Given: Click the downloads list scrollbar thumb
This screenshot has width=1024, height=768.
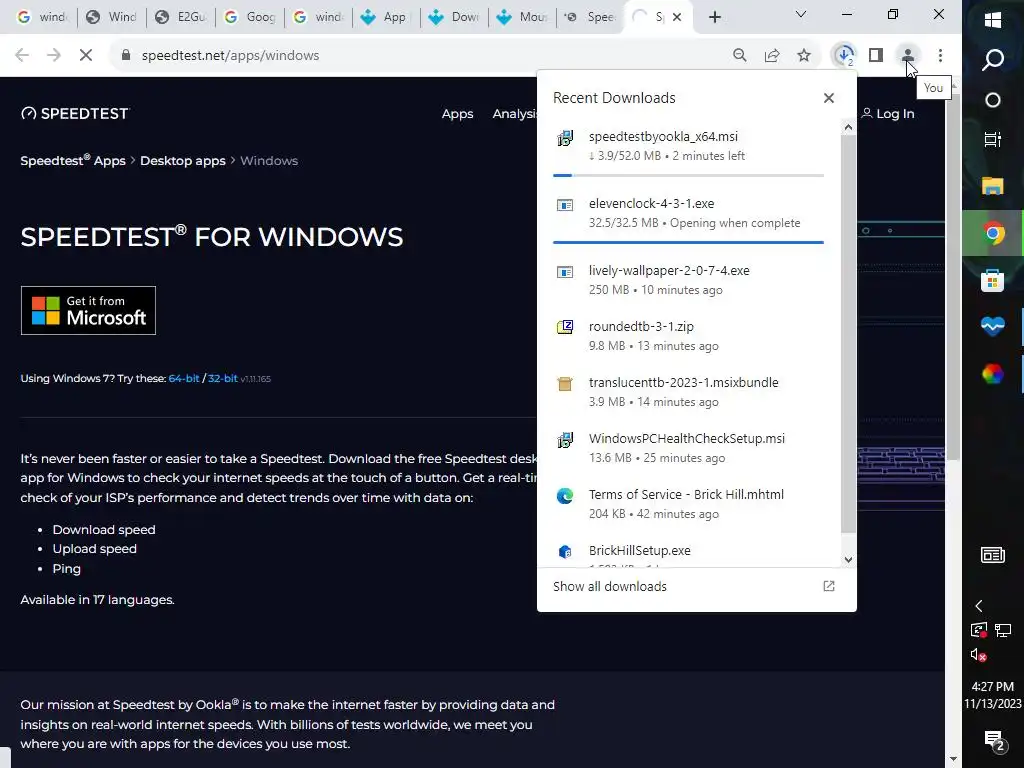Looking at the screenshot, I should [848, 334].
